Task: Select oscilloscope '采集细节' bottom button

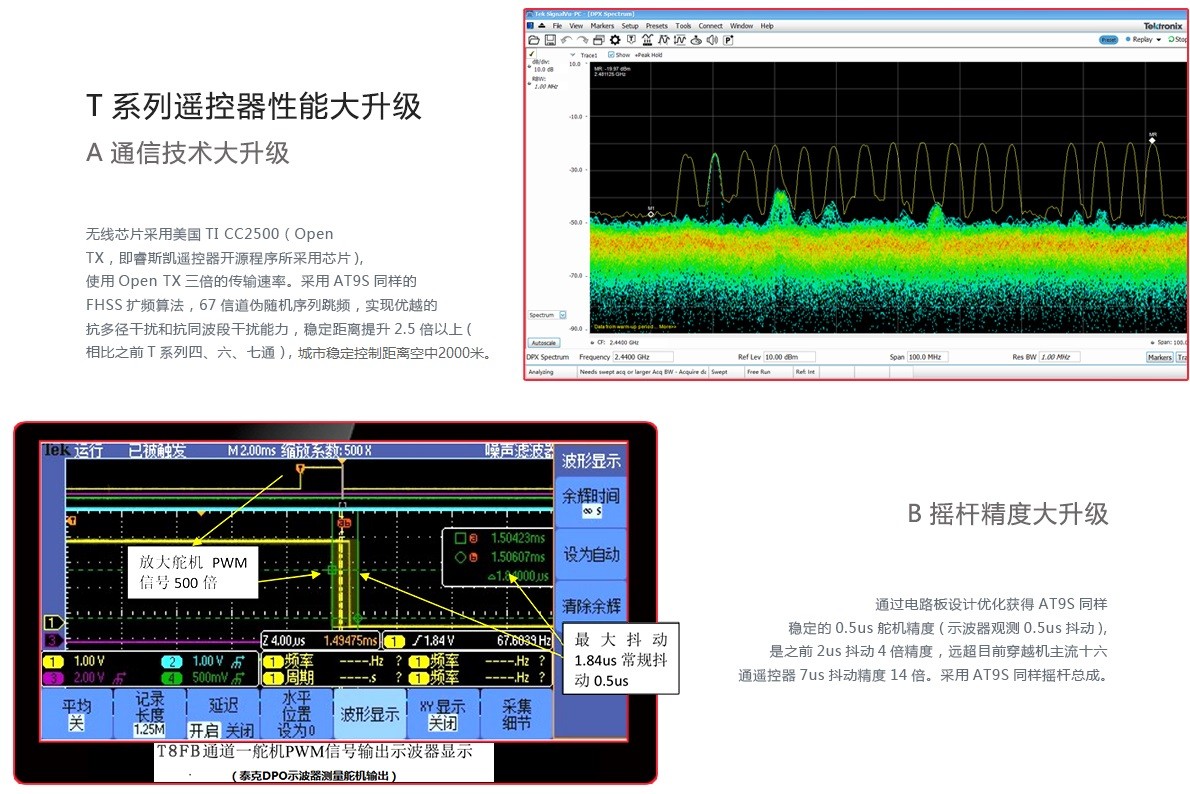Action: (x=516, y=714)
